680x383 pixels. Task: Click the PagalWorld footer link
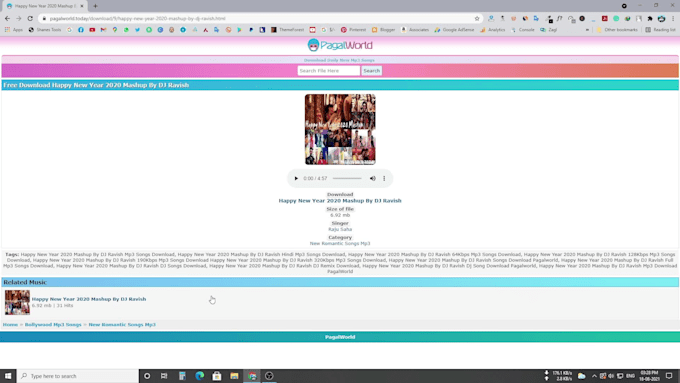[x=340, y=337]
